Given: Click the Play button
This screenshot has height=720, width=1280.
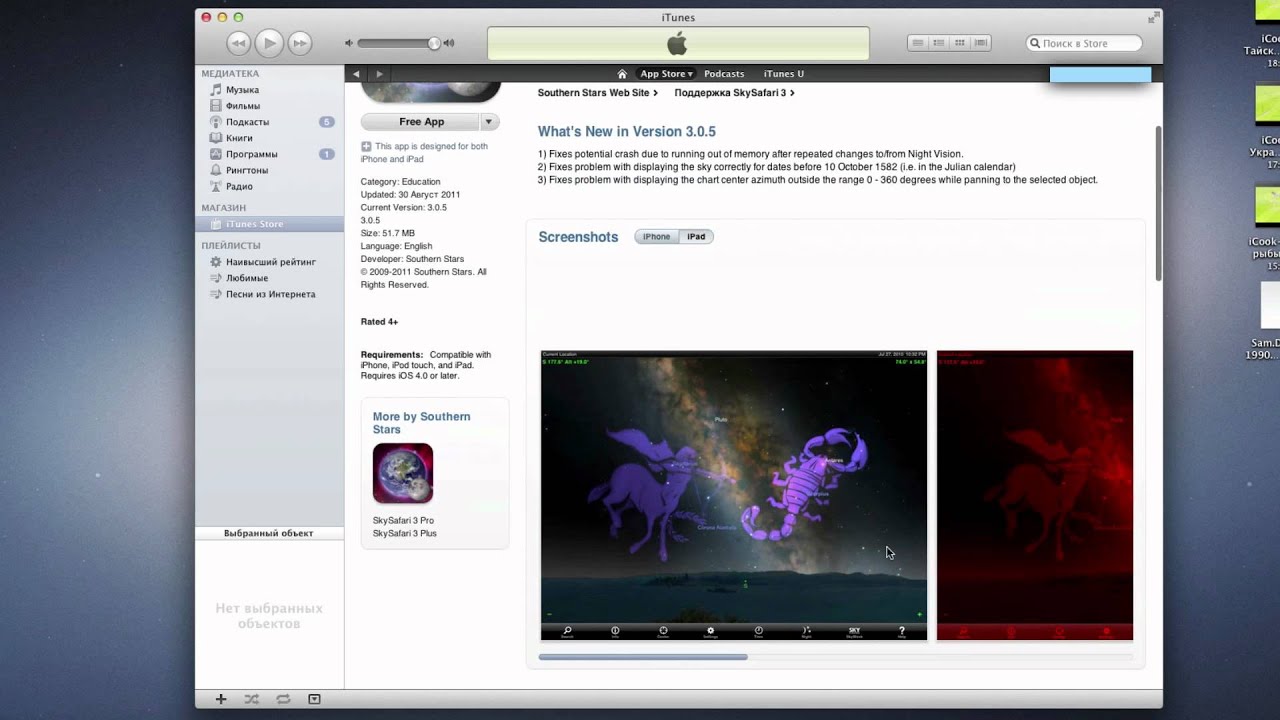Looking at the screenshot, I should 269,43.
